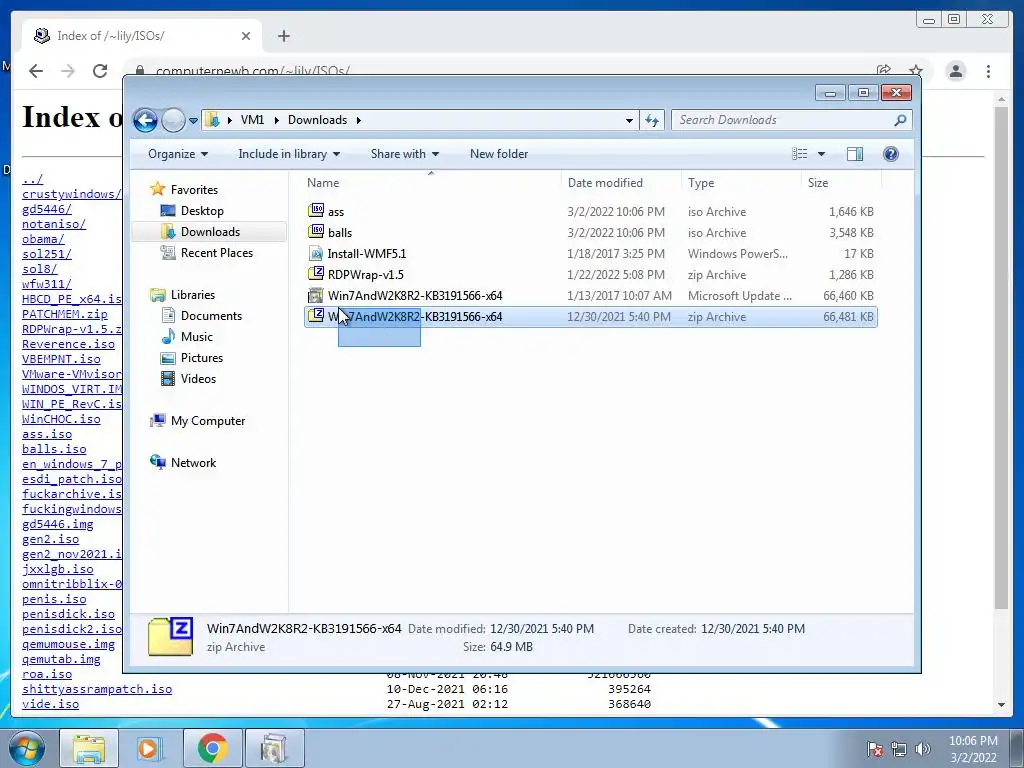Click New folder button

[499, 154]
